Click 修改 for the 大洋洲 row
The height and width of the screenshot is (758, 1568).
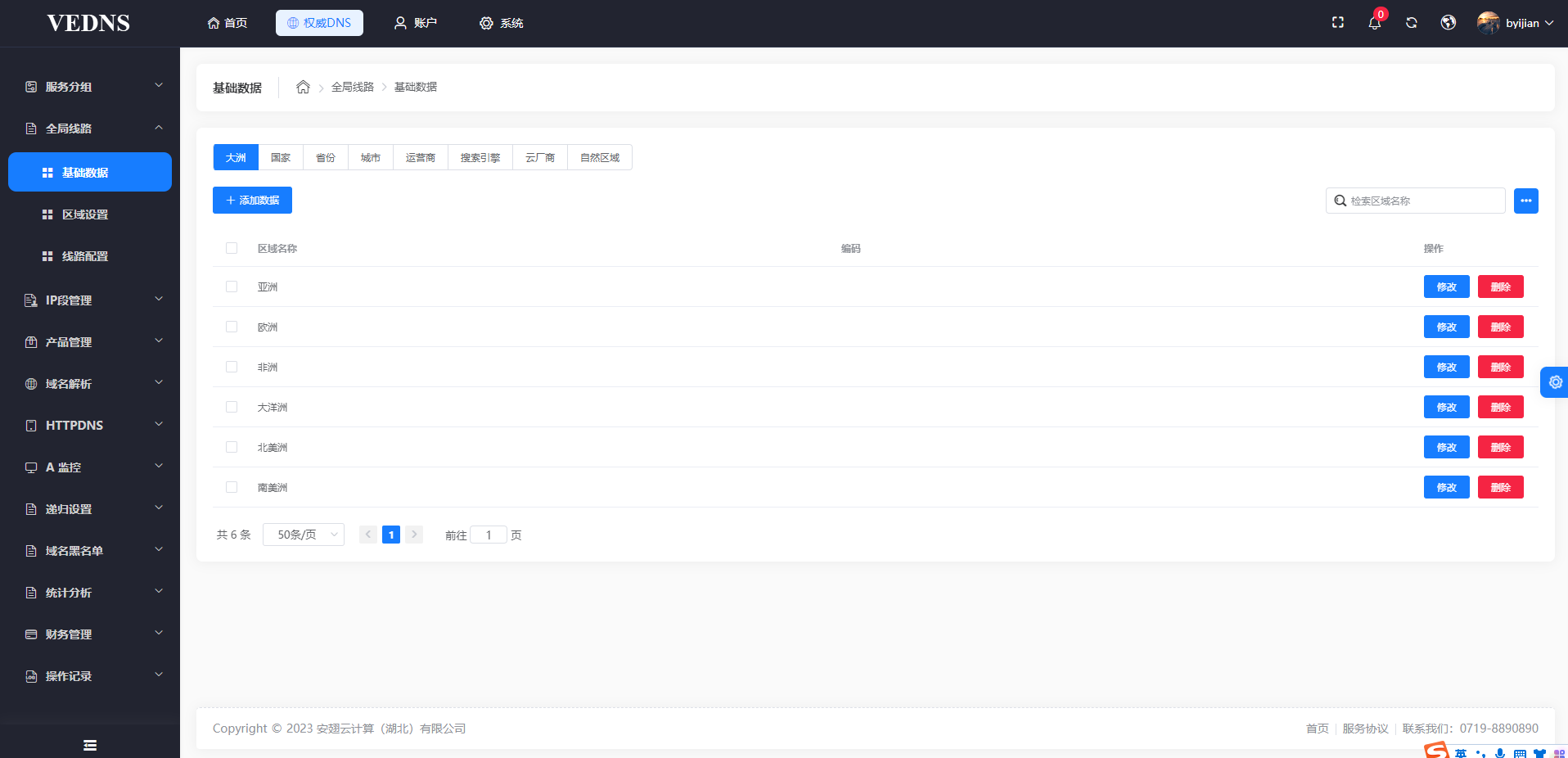coord(1447,407)
